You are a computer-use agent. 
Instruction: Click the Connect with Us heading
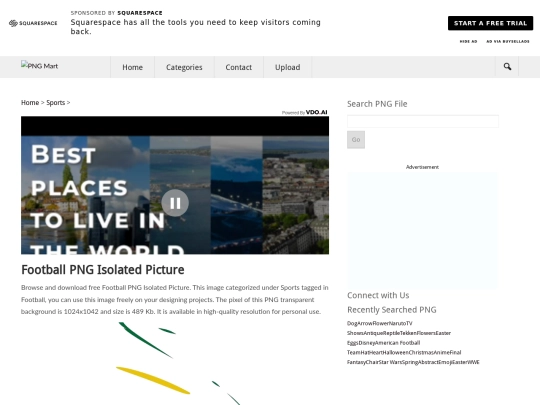pyautogui.click(x=378, y=295)
